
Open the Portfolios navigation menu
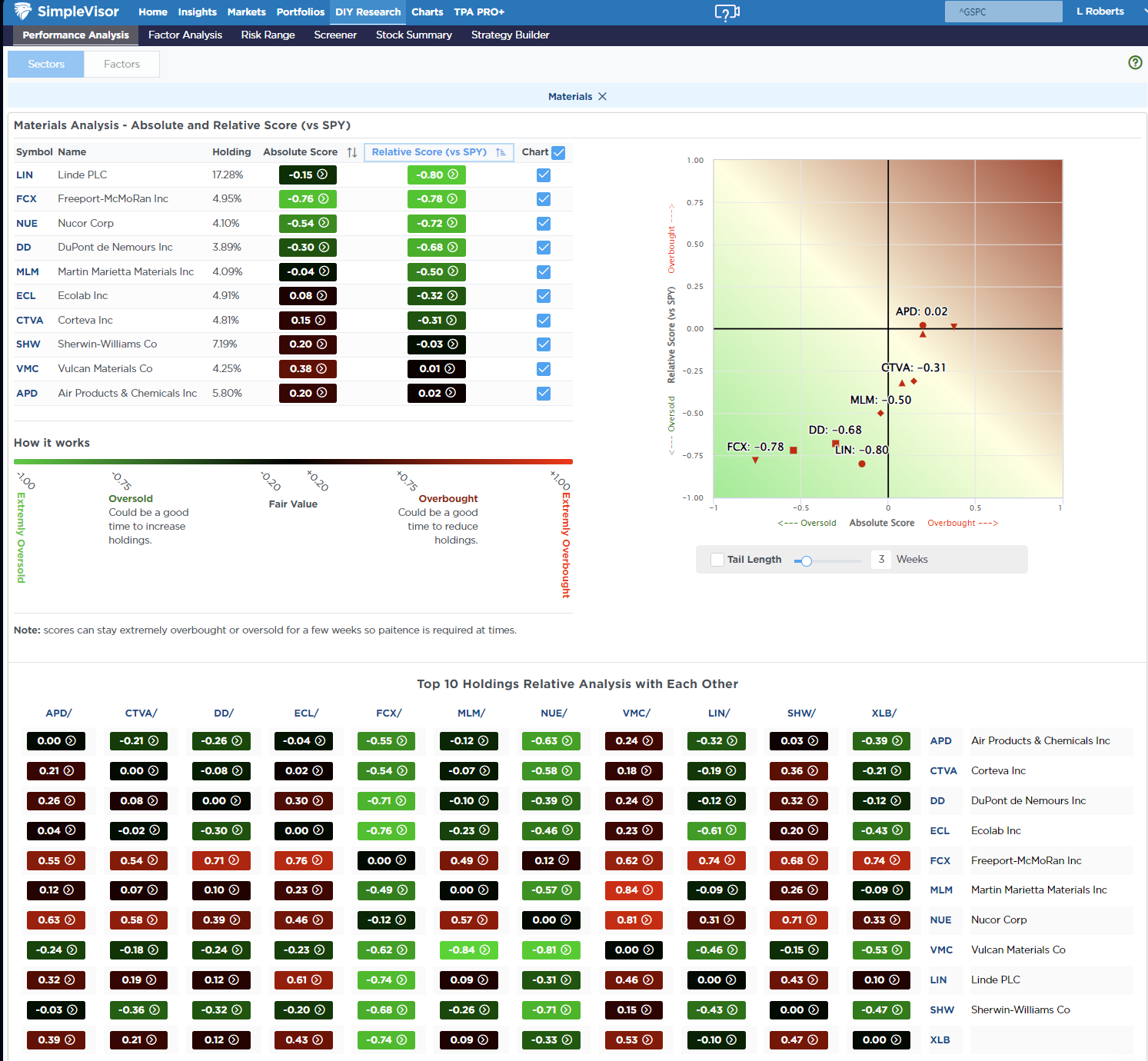(300, 12)
